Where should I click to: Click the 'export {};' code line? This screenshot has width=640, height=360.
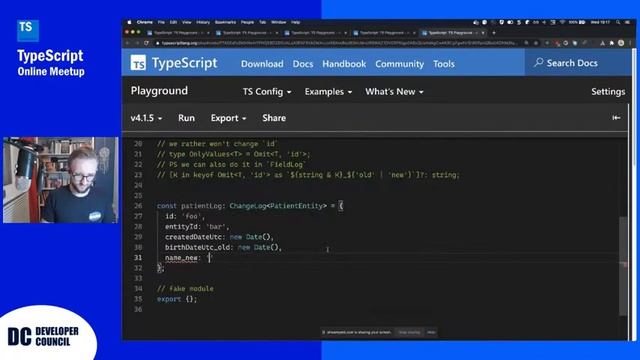coord(177,299)
